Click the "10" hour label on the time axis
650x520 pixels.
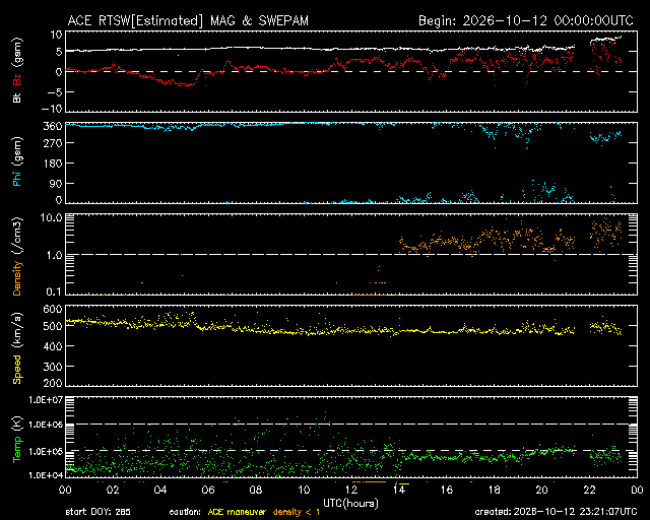(x=304, y=490)
